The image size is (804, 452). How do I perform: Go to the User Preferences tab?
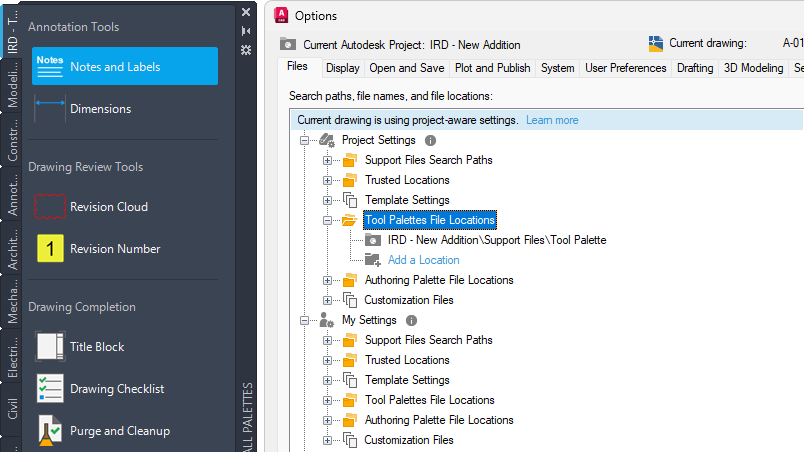click(x=626, y=68)
